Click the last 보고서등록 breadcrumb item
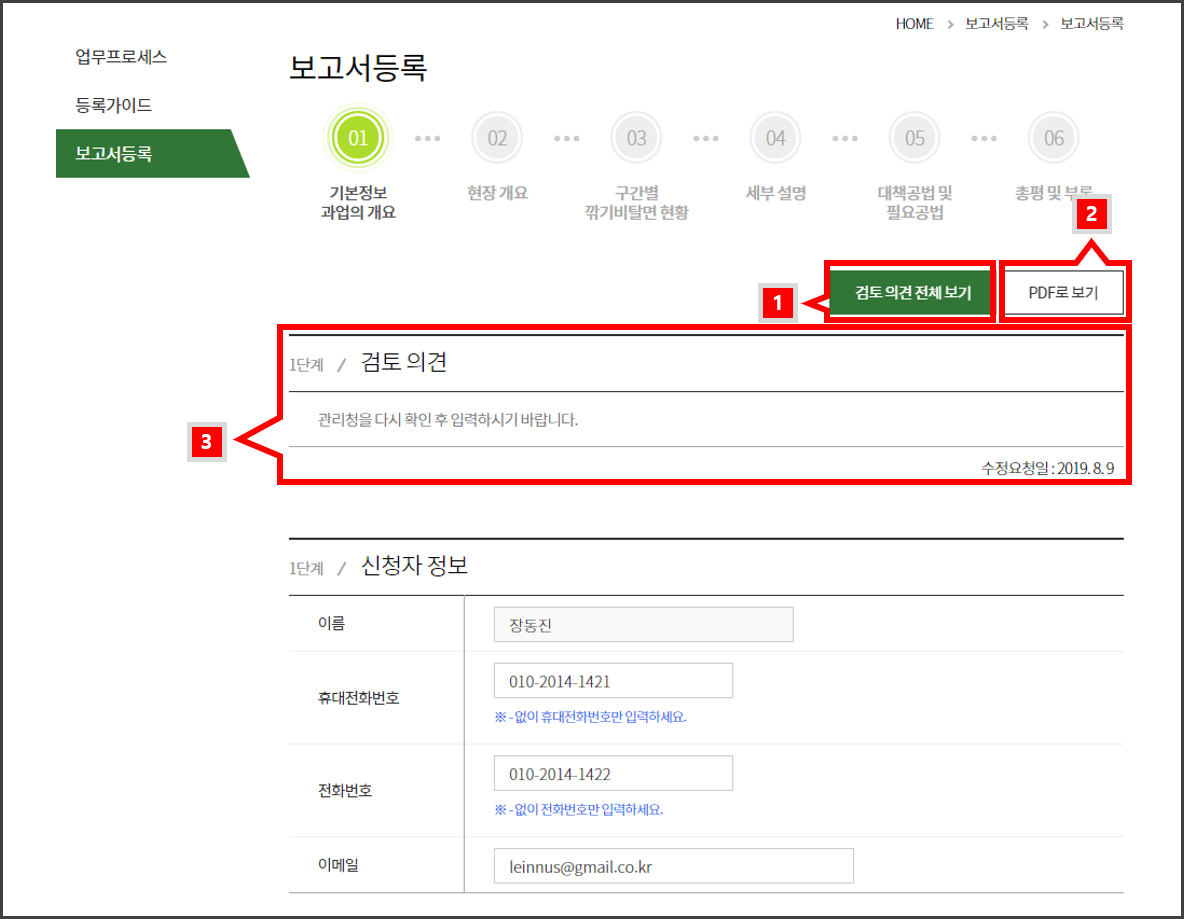 pos(1092,23)
